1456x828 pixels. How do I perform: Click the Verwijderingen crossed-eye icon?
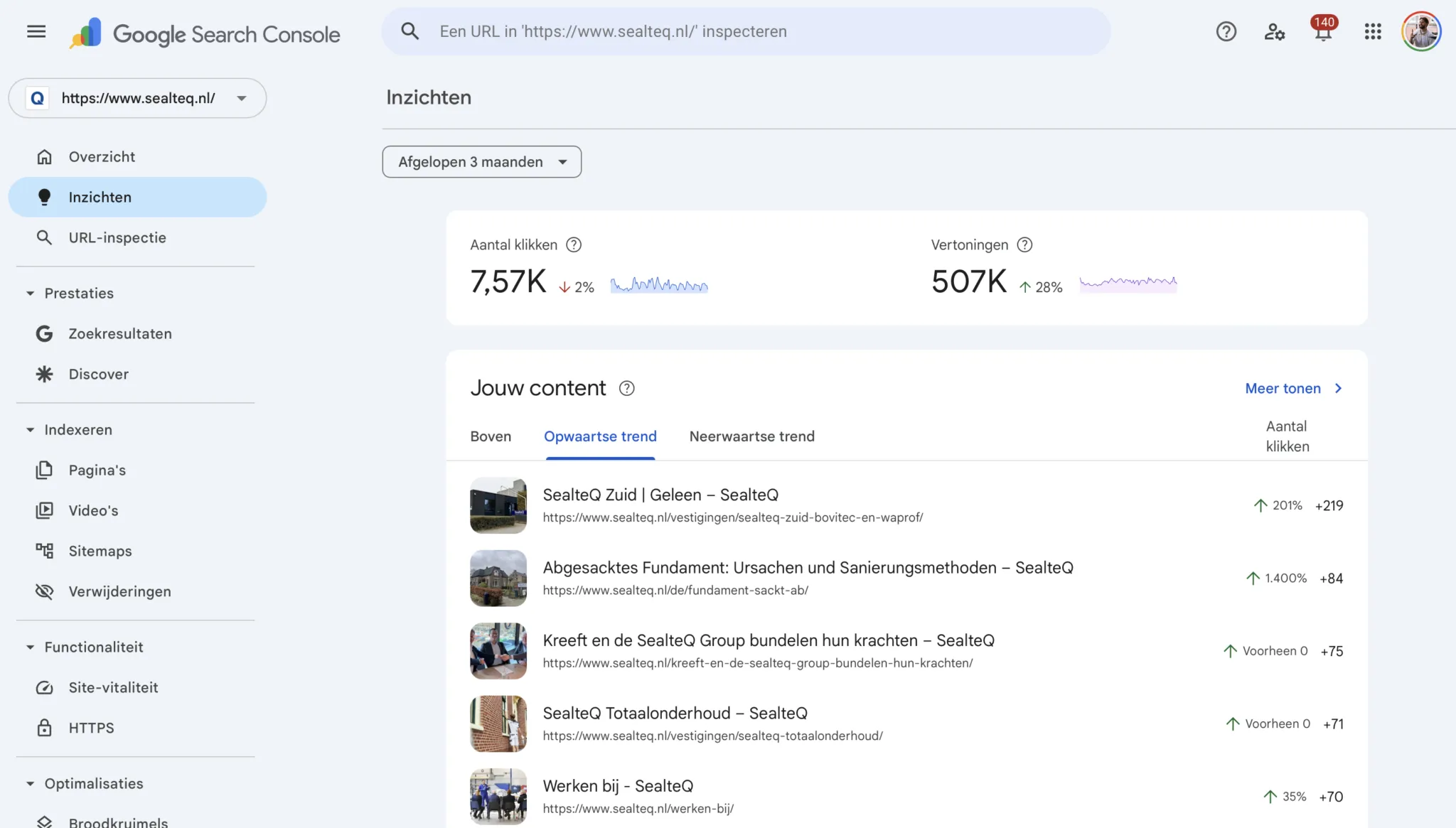pyautogui.click(x=44, y=591)
